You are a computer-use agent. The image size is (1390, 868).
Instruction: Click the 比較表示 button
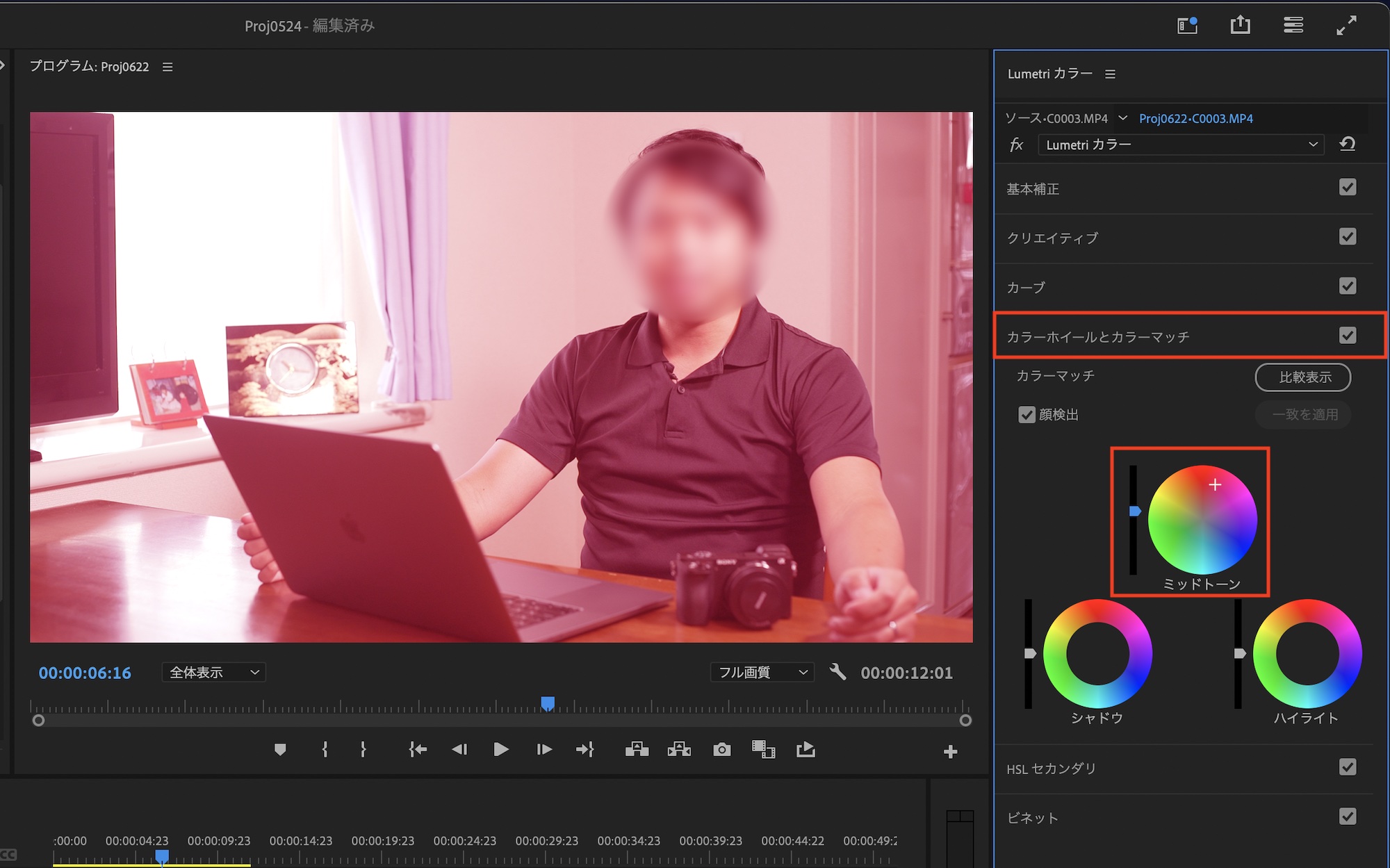click(1302, 377)
